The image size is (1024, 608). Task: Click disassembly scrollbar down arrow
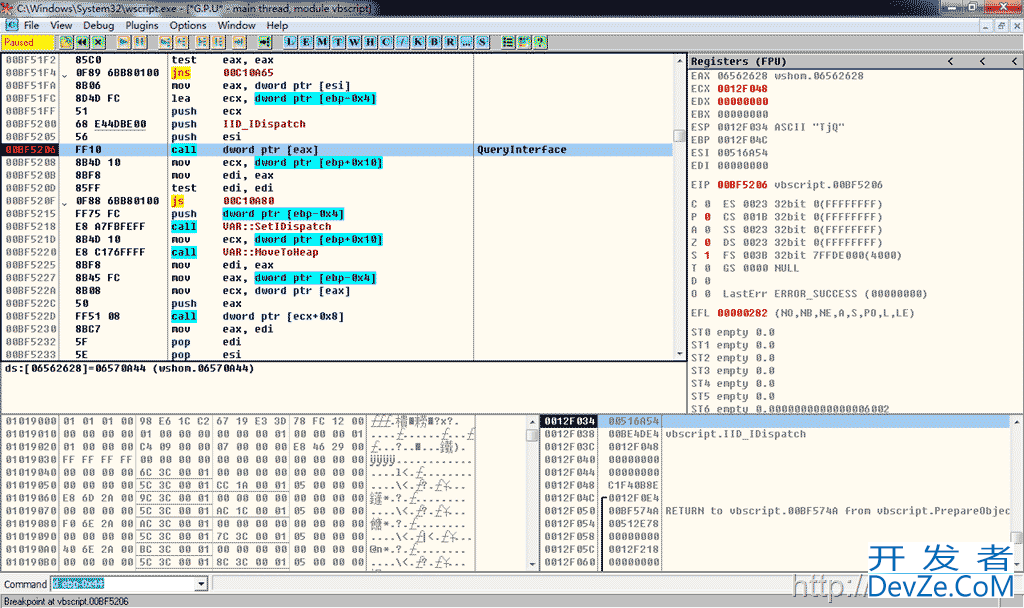(x=680, y=354)
